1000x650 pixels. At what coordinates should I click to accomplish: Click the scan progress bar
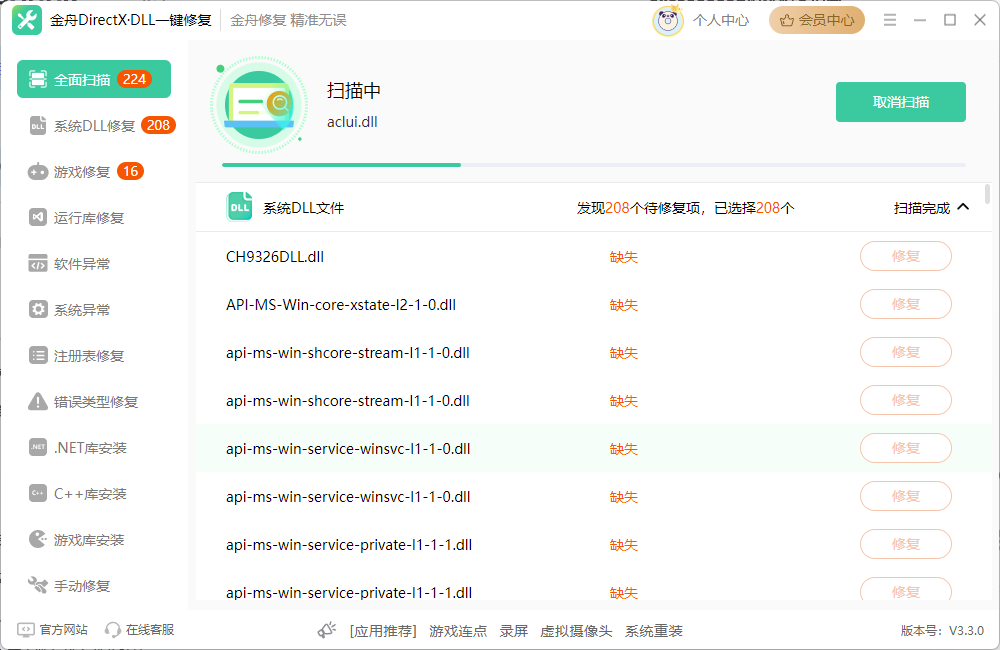pyautogui.click(x=594, y=165)
